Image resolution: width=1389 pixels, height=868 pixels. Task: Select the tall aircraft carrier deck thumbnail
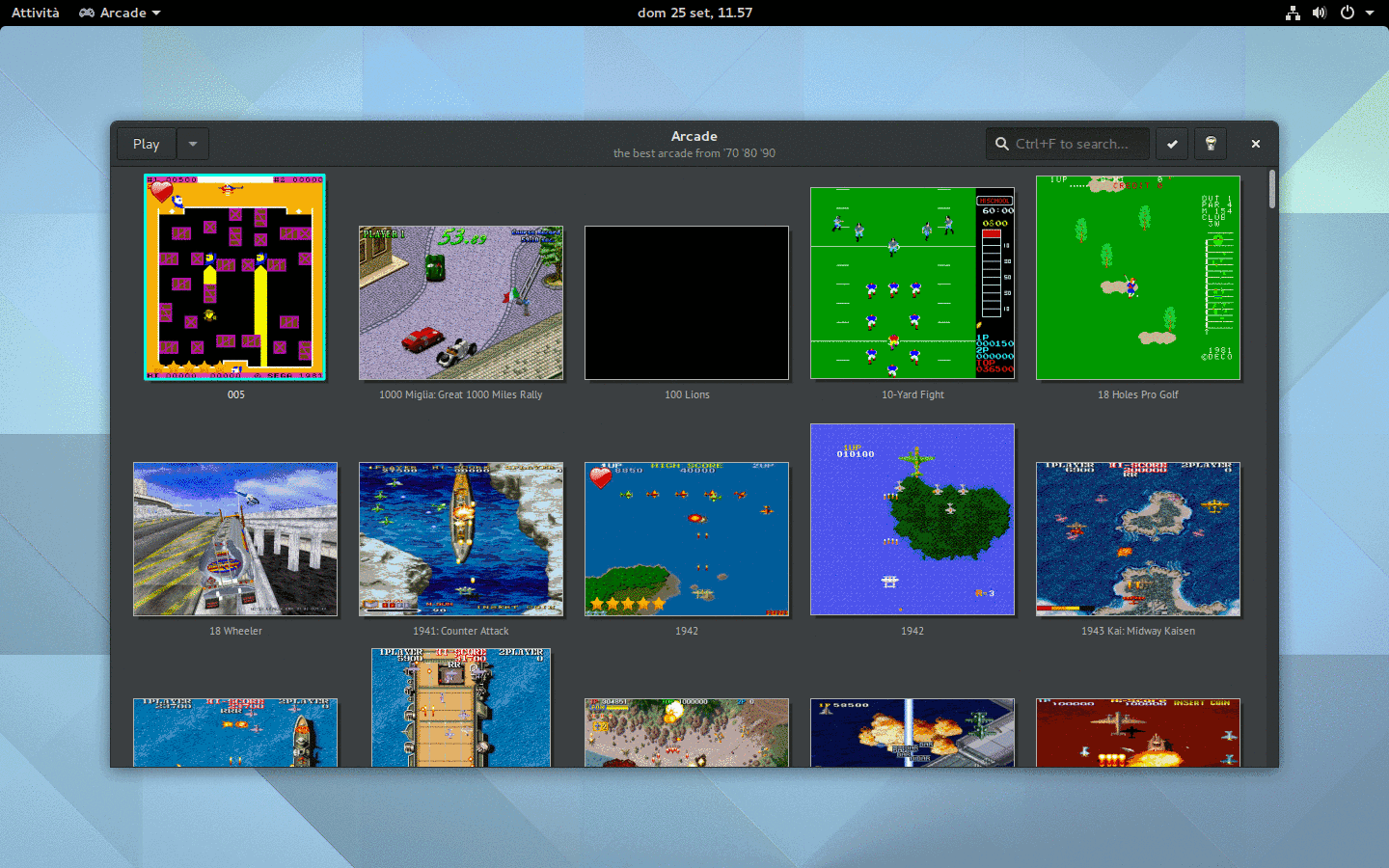(x=461, y=708)
